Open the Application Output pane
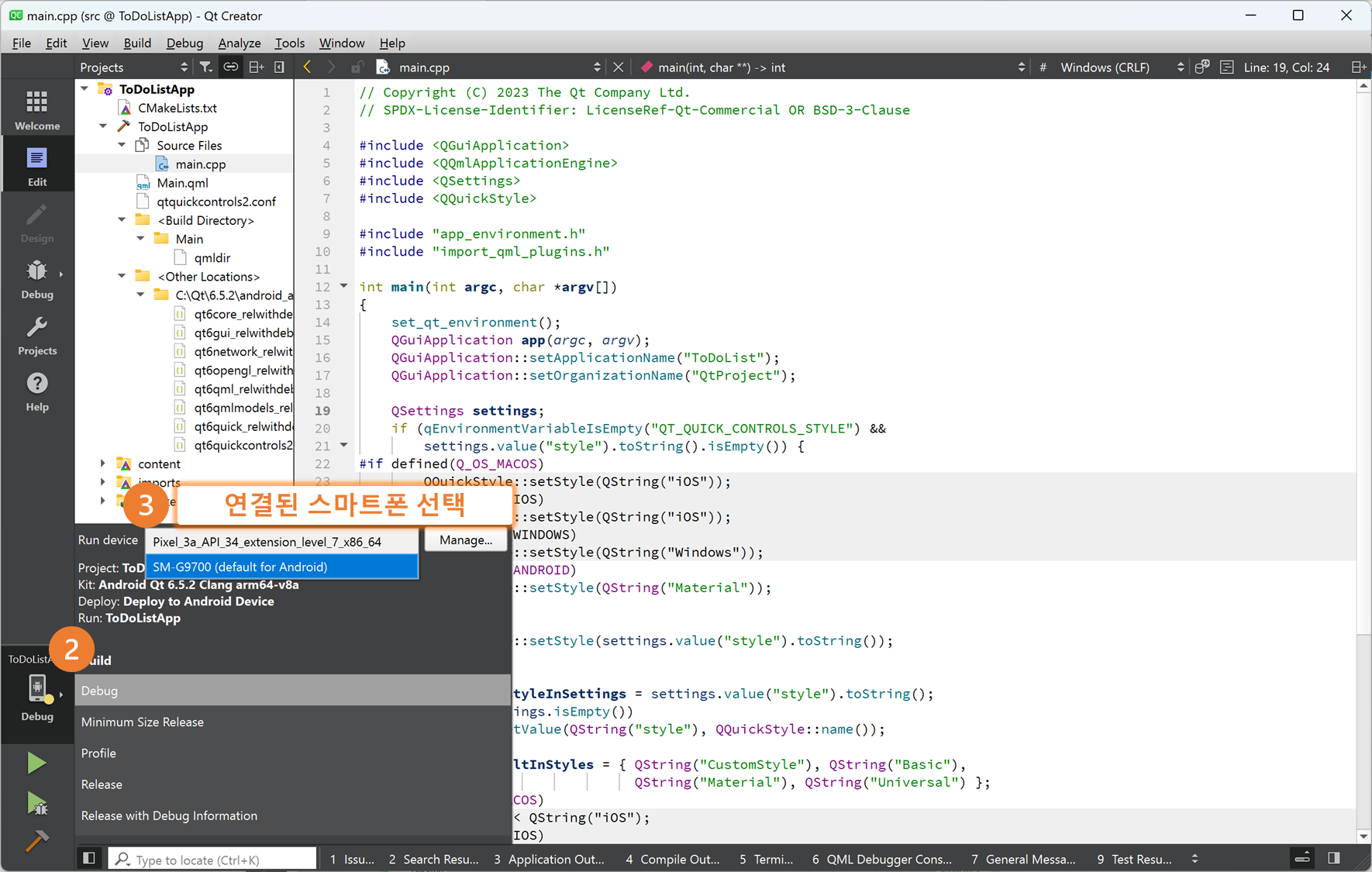 549,859
